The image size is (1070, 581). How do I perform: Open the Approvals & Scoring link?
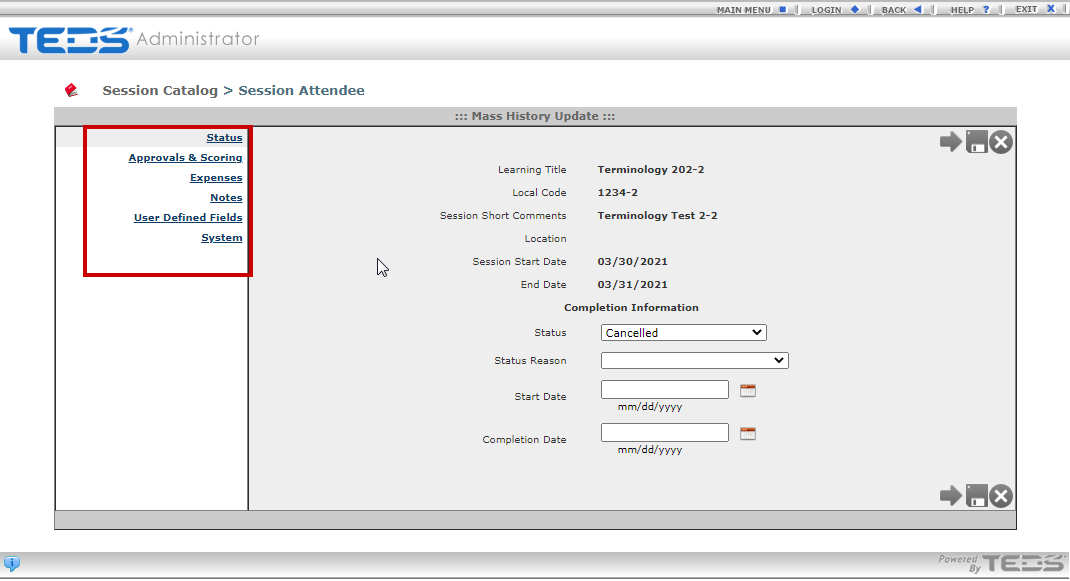(x=185, y=158)
